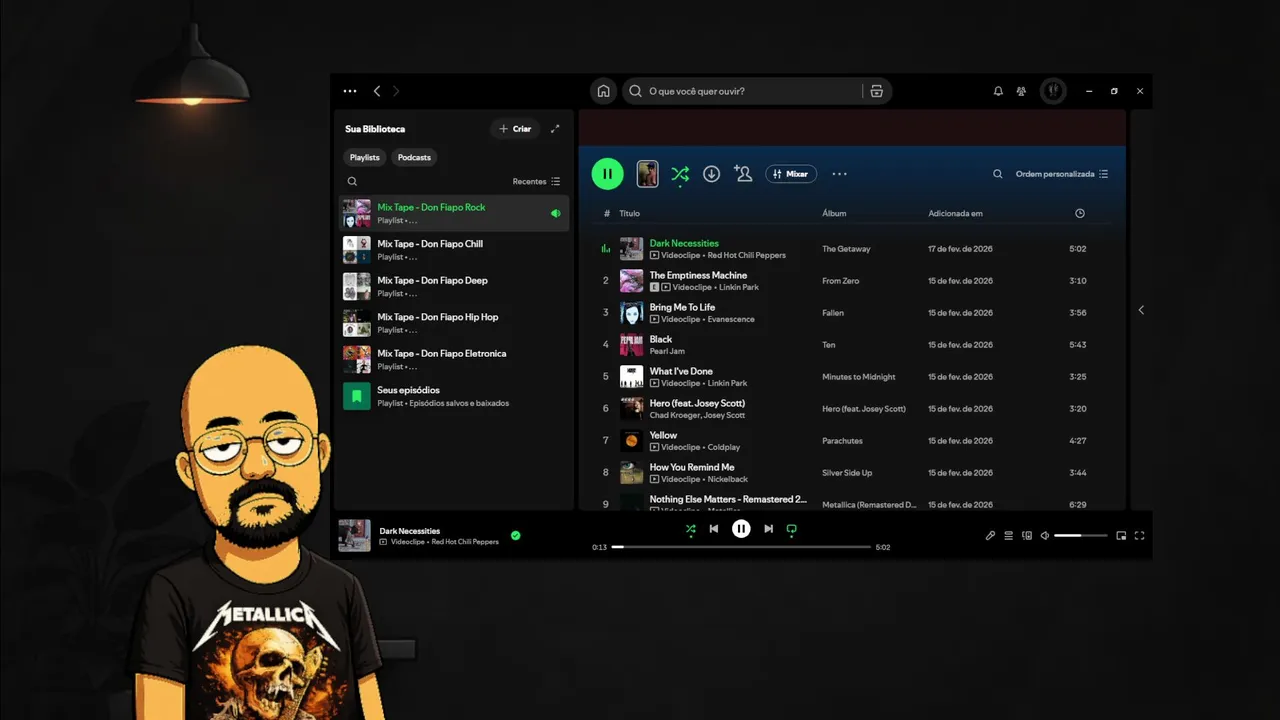This screenshot has height=720, width=1280.
Task: Mute the volume speaker icon
Action: (1044, 536)
